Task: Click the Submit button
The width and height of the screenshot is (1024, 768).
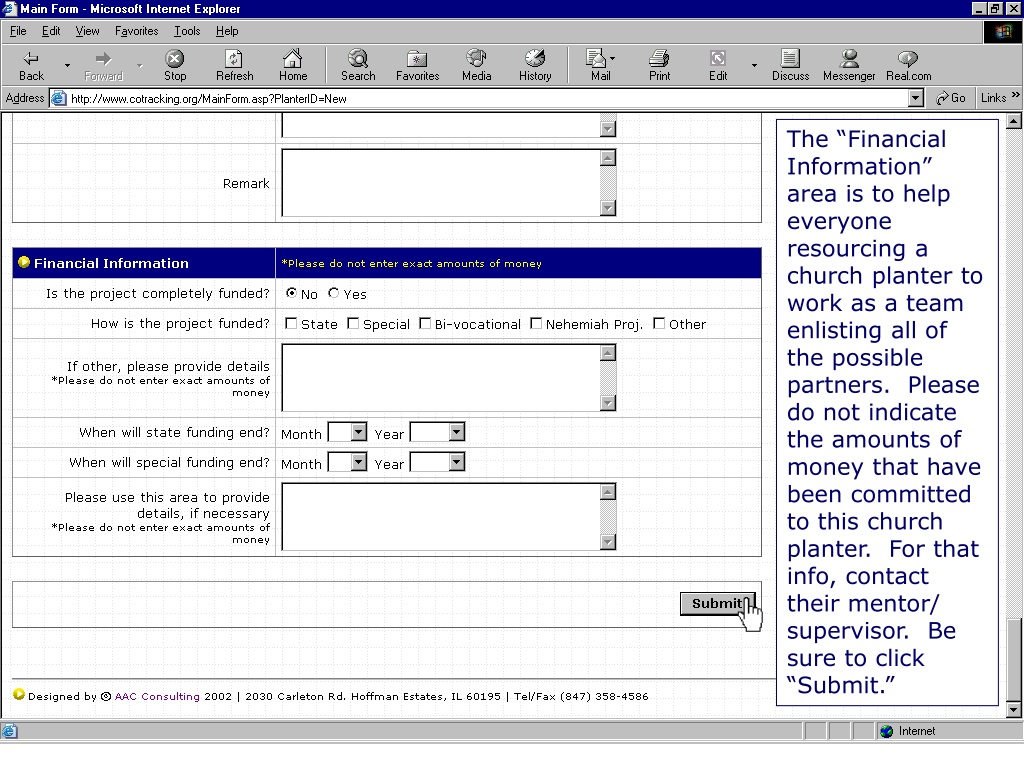Action: (717, 603)
